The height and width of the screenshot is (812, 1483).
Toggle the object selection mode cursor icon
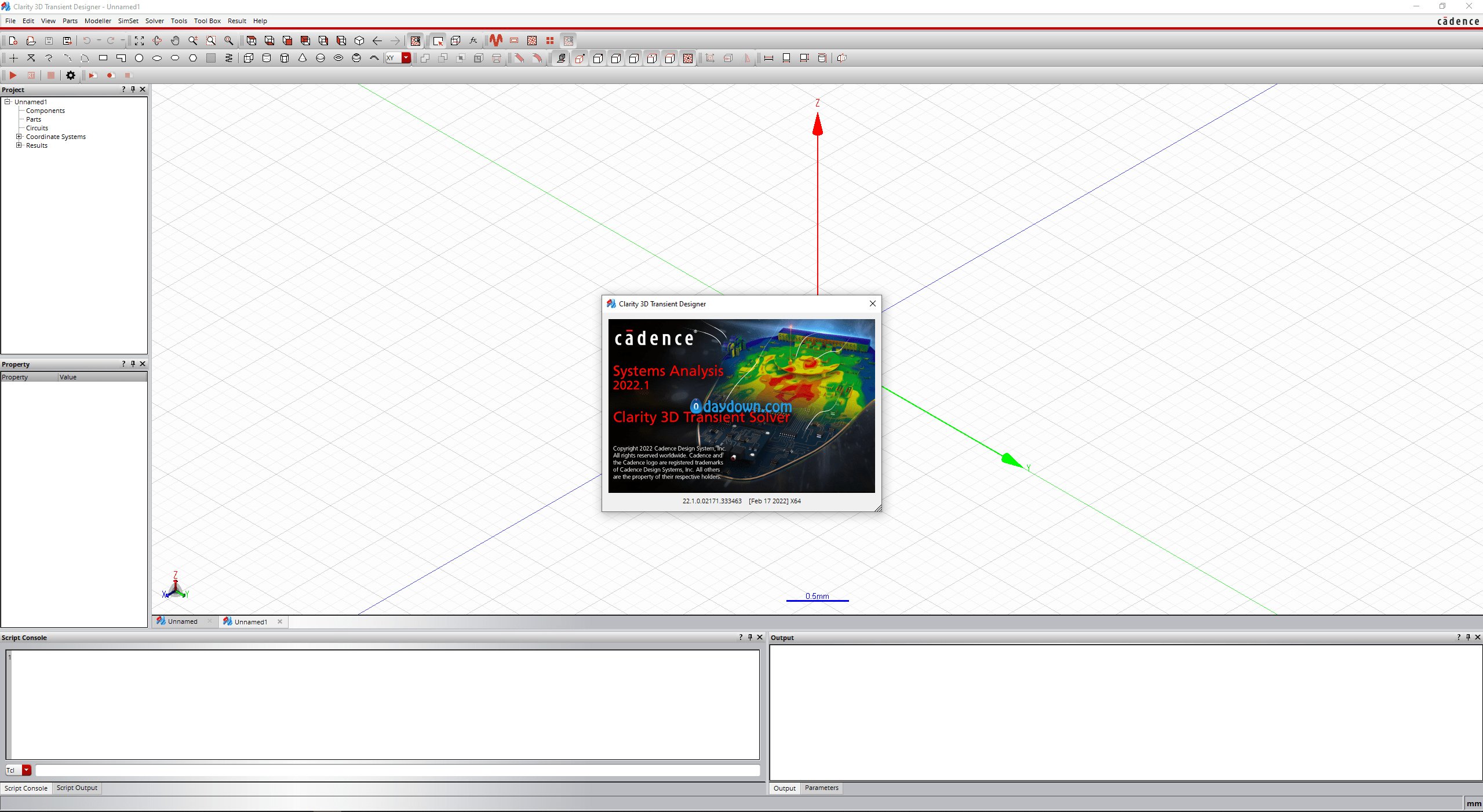438,41
